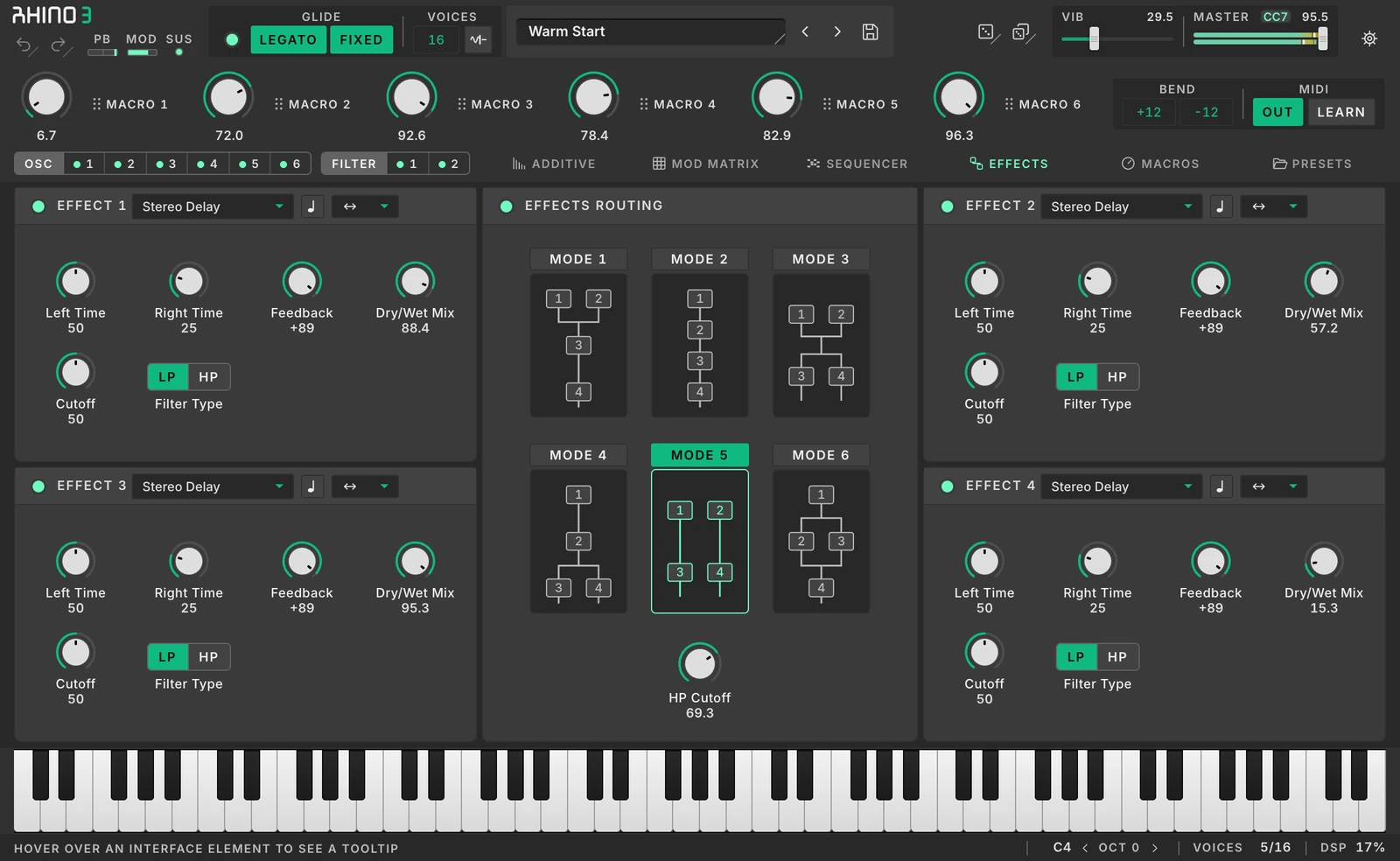
Task: Shift keyboard octave down arrow
Action: (x=1086, y=848)
